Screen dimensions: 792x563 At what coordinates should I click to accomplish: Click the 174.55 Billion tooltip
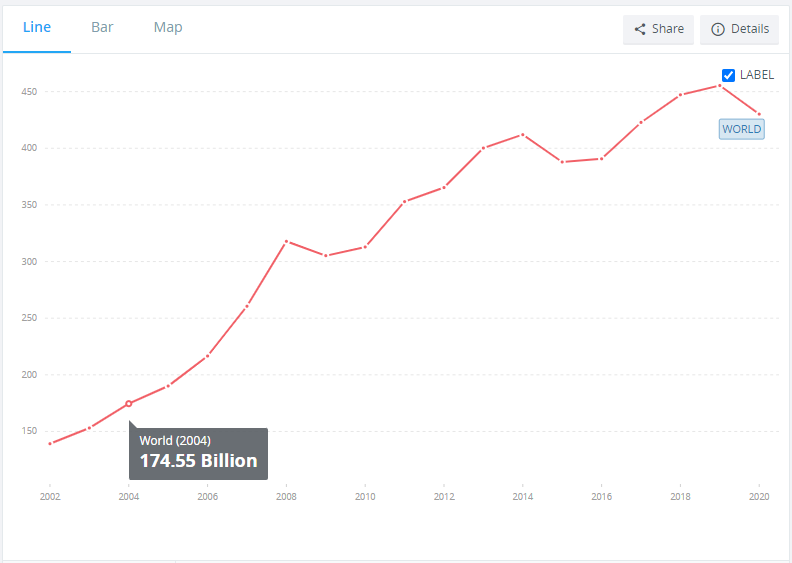198,453
